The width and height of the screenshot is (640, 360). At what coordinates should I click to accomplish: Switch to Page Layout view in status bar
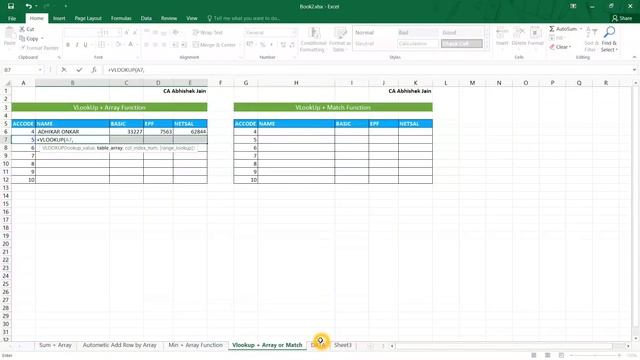coord(547,356)
